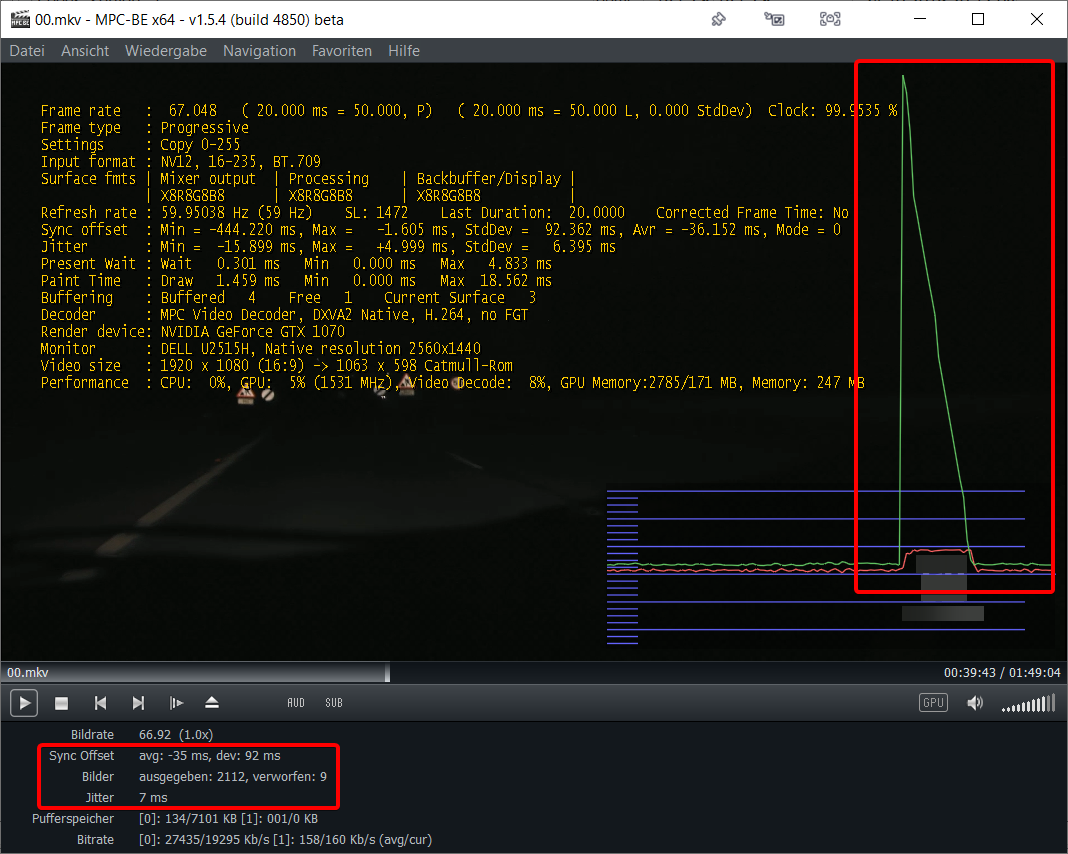The width and height of the screenshot is (1068, 854).
Task: Open the Wiedergabe menu
Action: click(166, 51)
